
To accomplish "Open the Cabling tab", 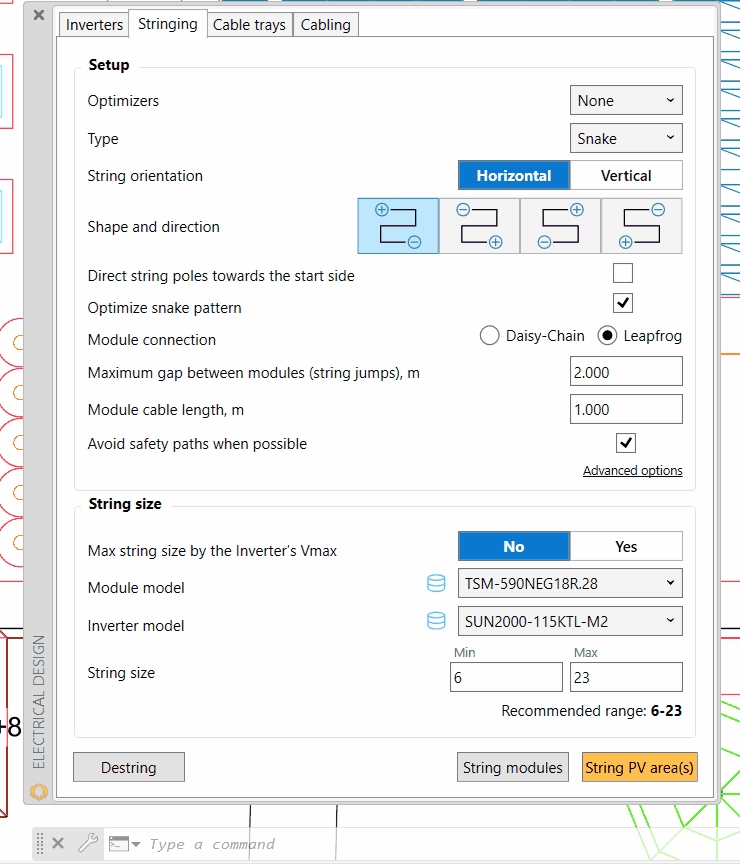I will (326, 25).
